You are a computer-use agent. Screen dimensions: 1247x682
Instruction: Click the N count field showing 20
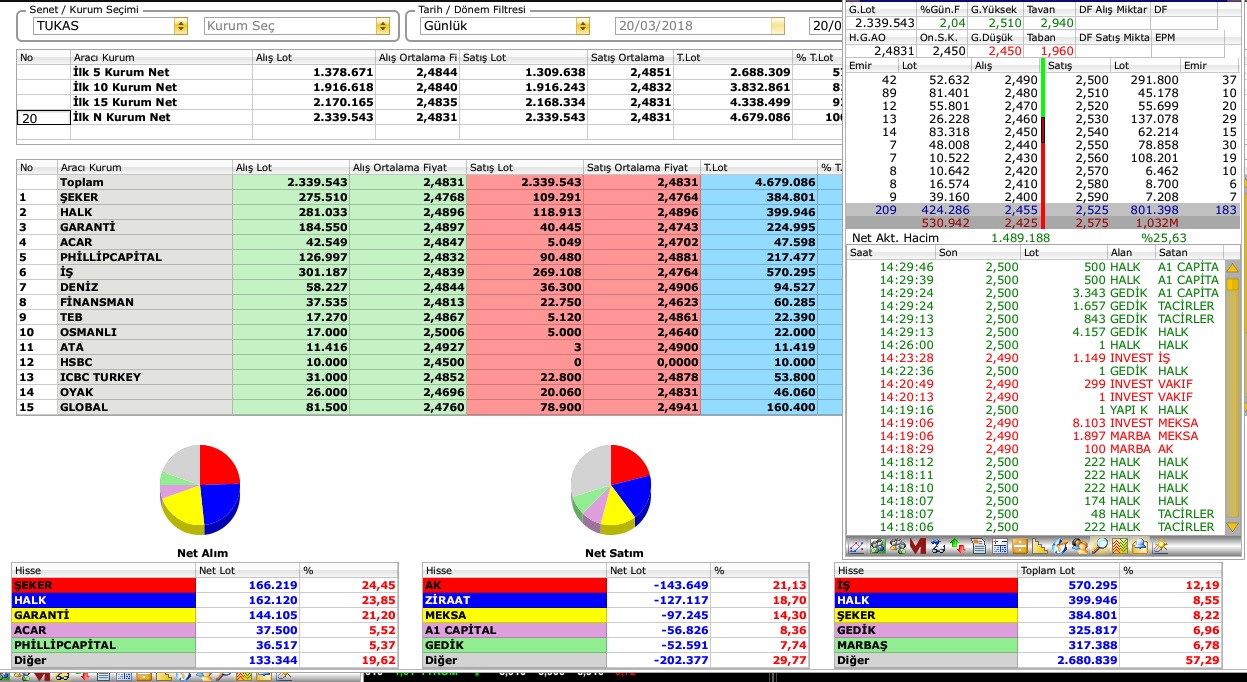(43, 118)
